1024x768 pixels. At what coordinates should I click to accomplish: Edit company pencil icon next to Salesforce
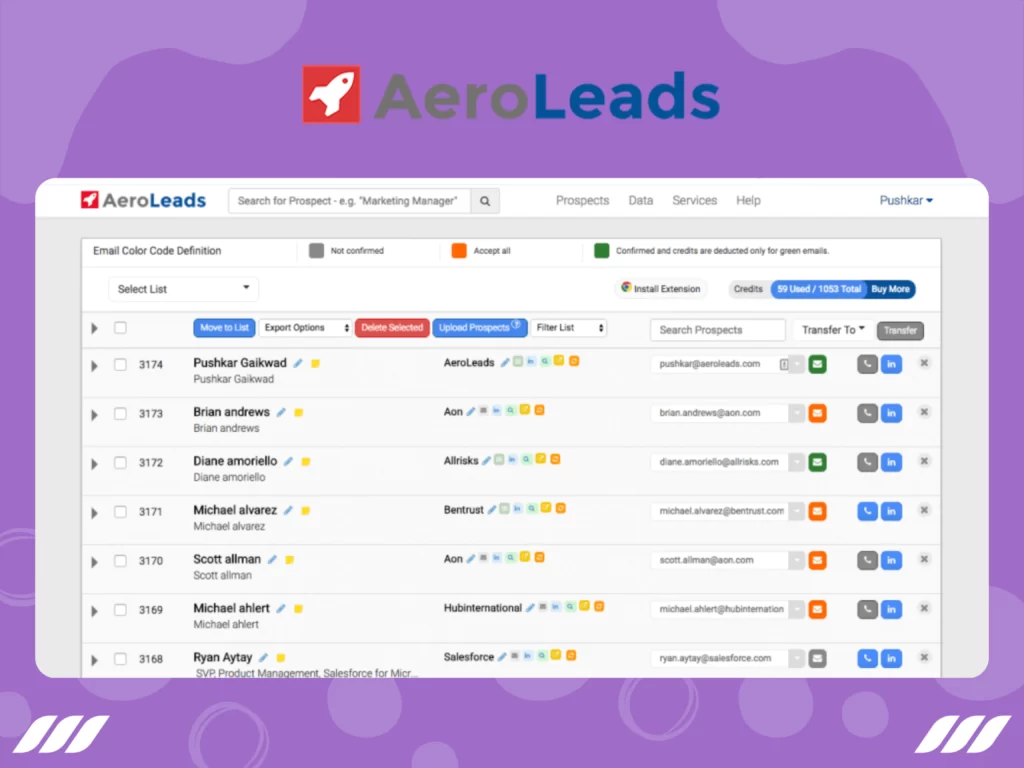tap(502, 657)
